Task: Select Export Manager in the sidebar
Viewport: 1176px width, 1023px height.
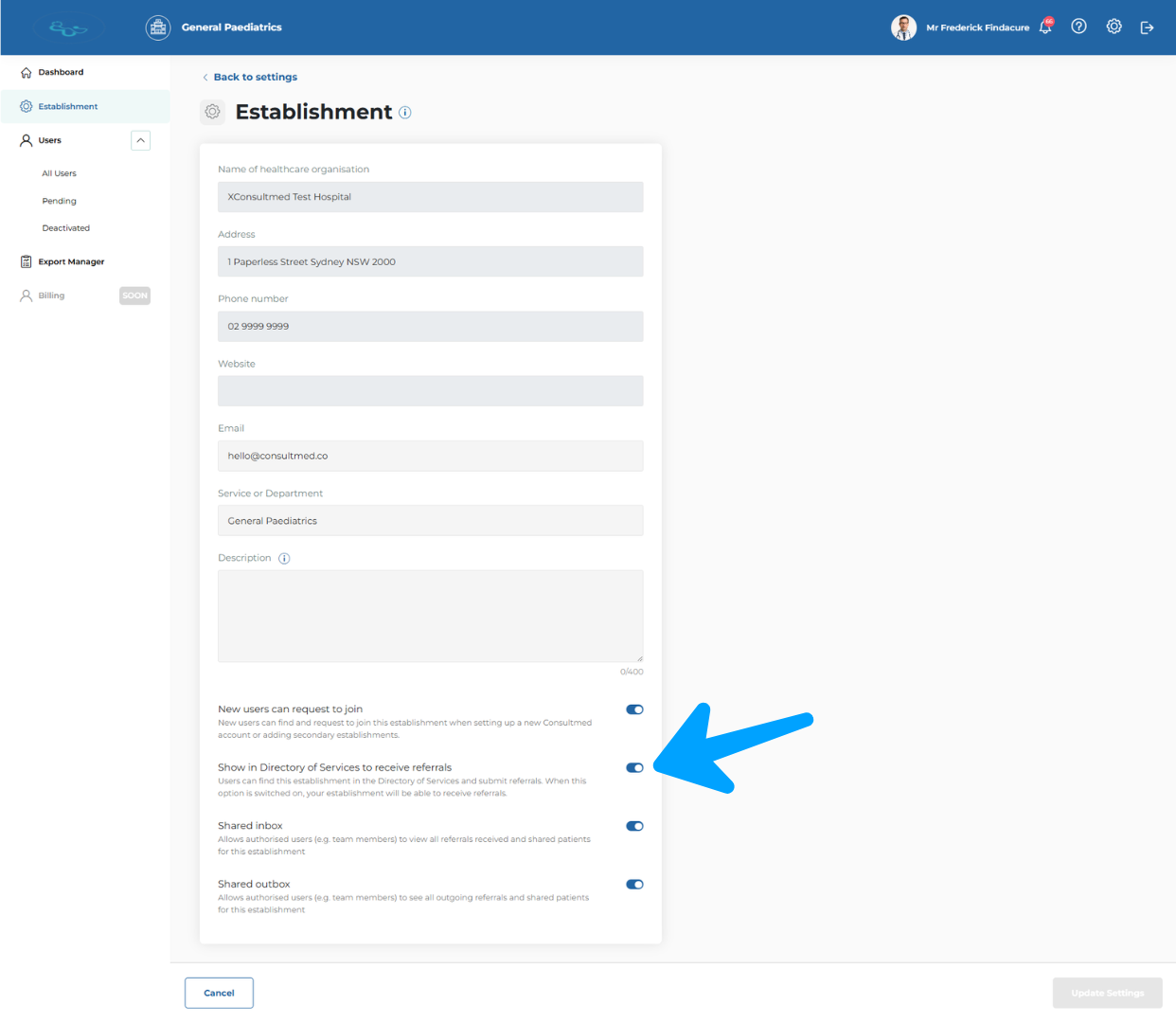Action: coord(71,261)
